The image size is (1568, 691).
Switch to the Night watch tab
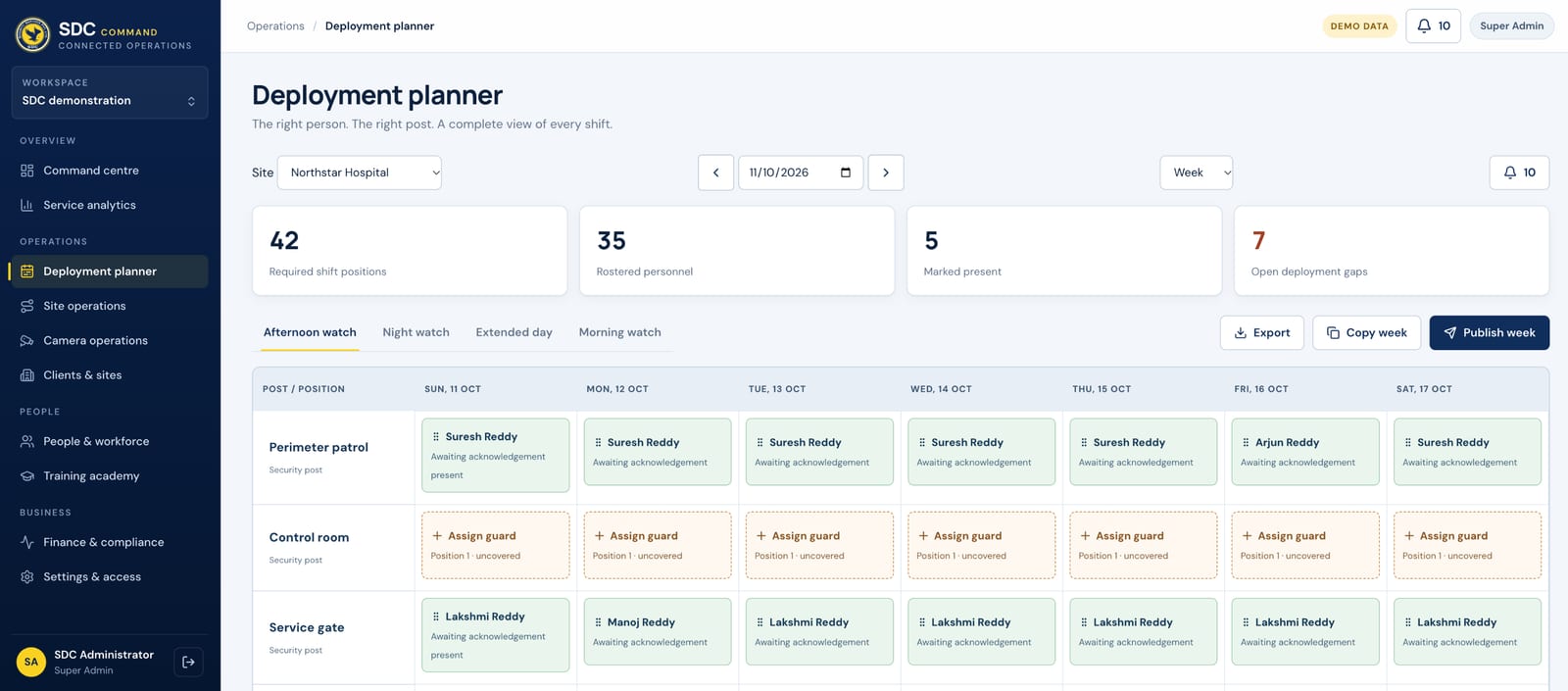point(416,332)
